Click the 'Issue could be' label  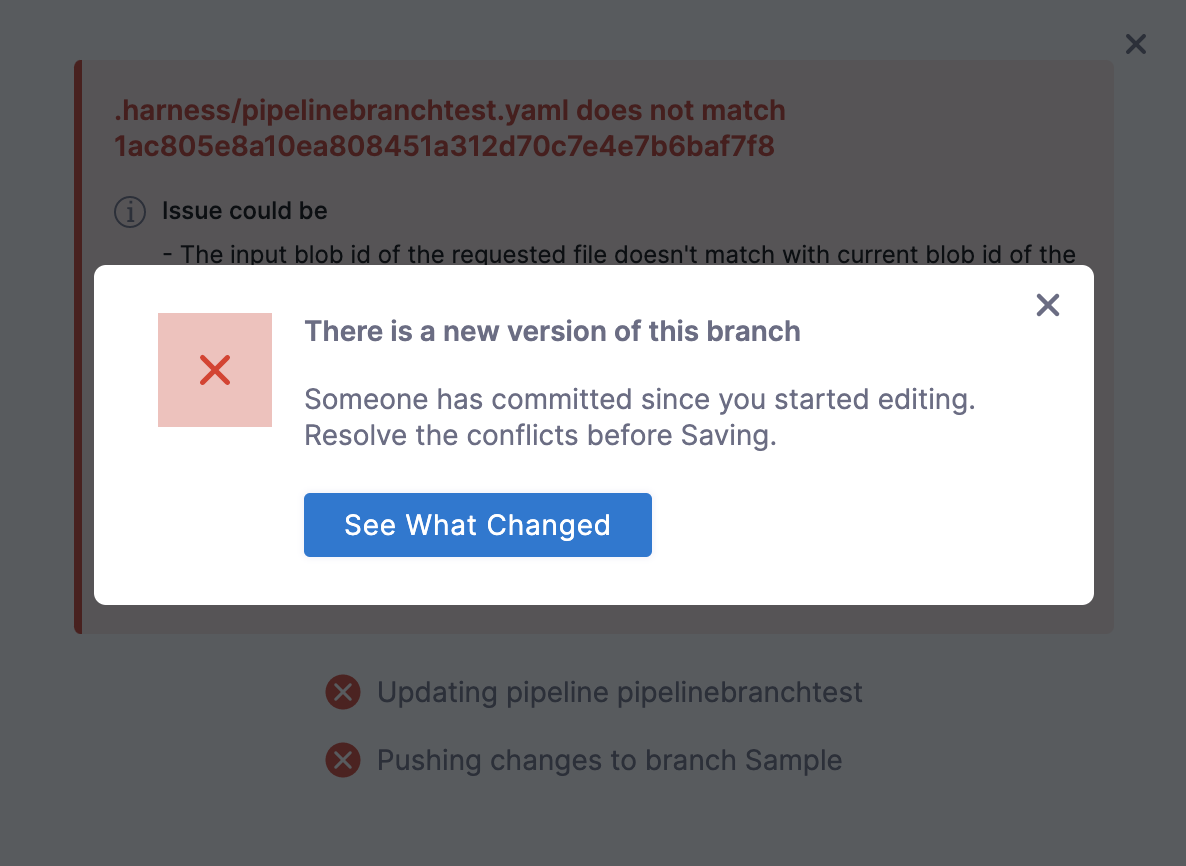pyautogui.click(x=245, y=212)
